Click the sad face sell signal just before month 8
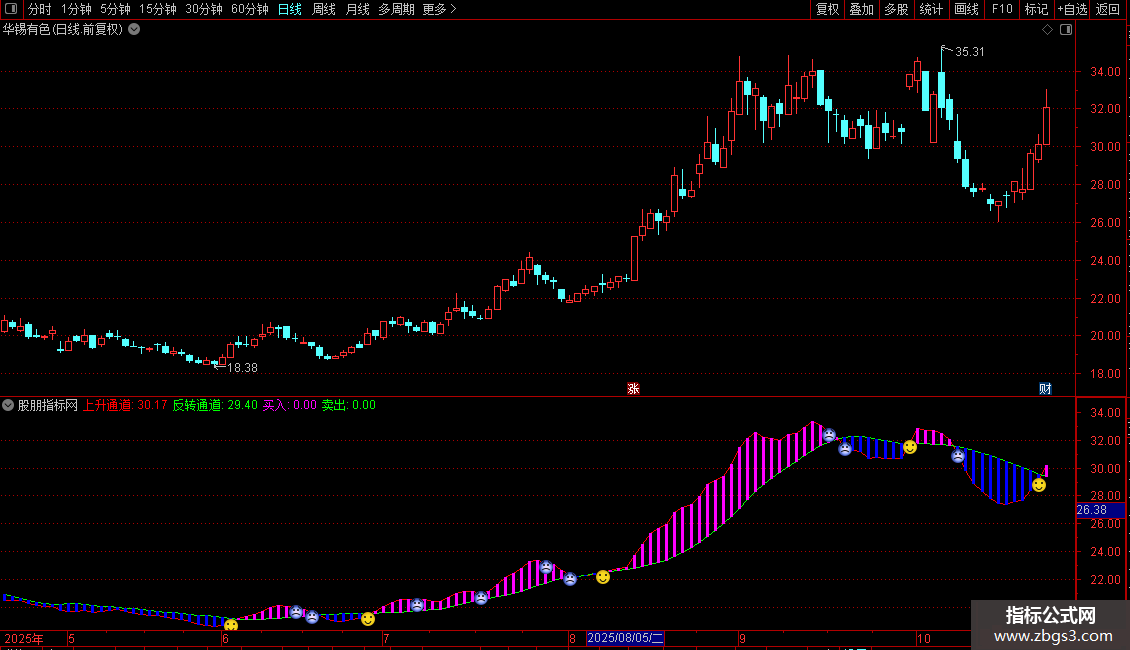1130x650 pixels. tap(570, 579)
